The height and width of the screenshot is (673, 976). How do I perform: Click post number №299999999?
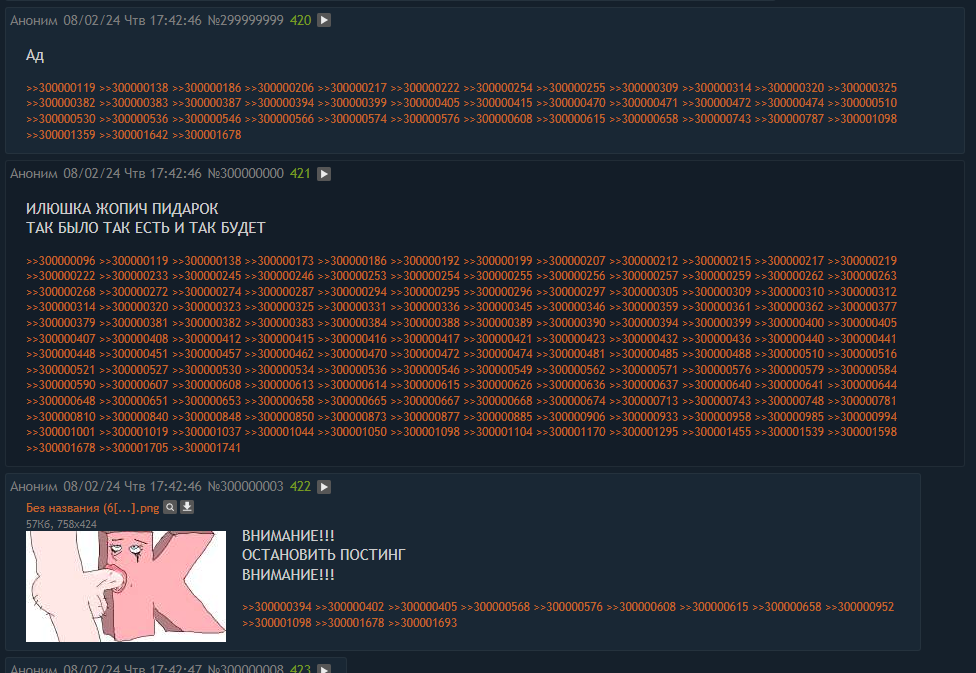(245, 21)
